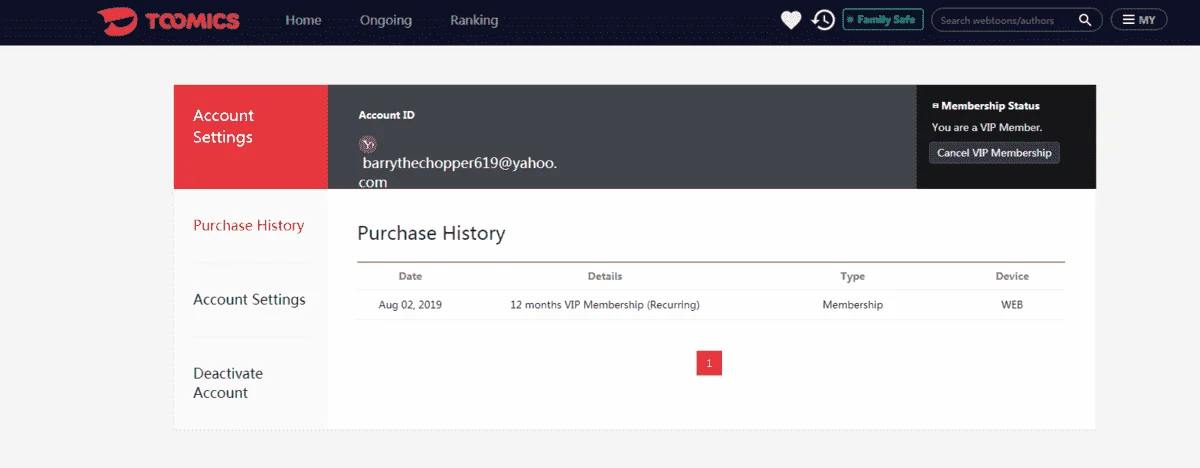The width and height of the screenshot is (1200, 468).
Task: Click the search magnifier icon
Action: coord(1085,20)
